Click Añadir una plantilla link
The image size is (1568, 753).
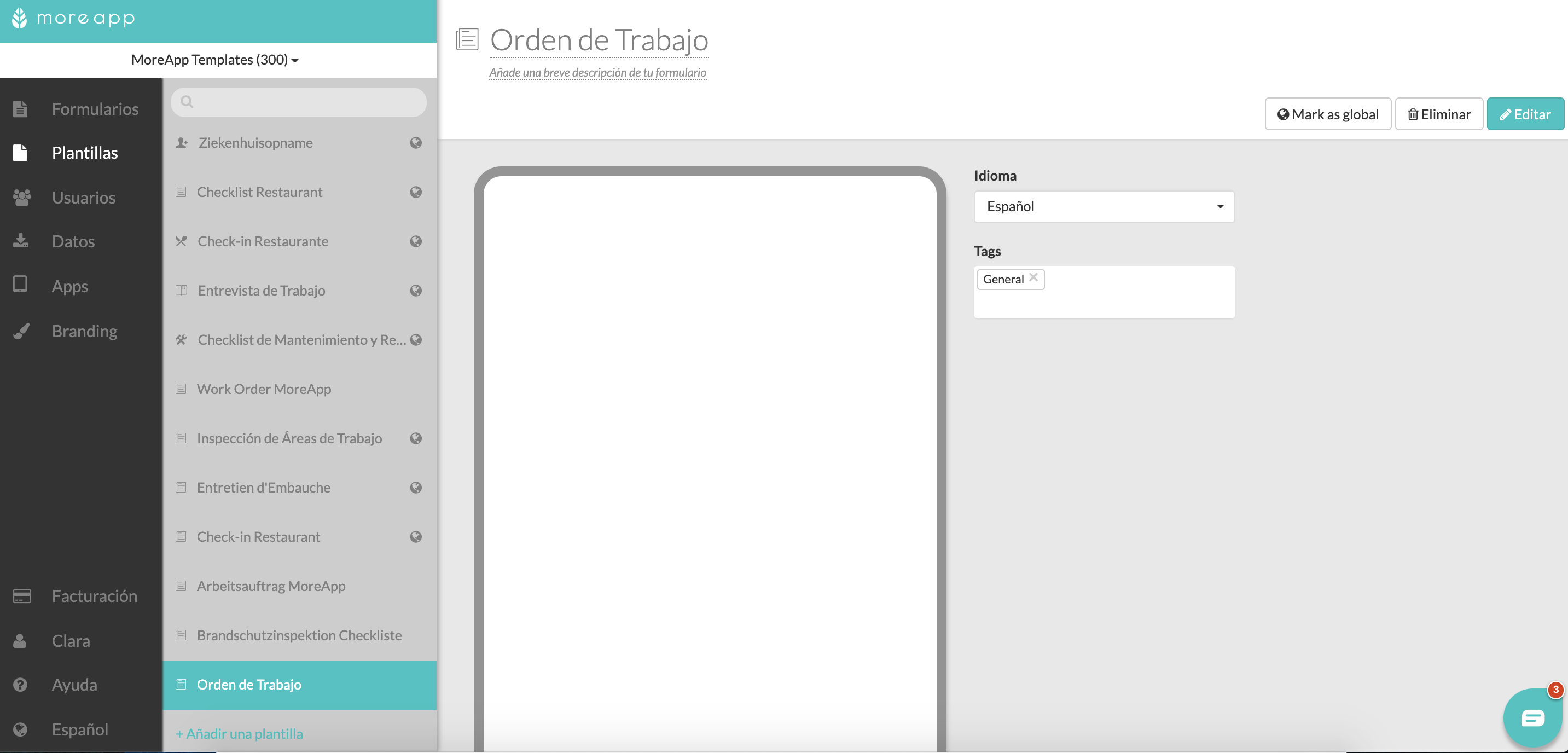click(x=238, y=733)
